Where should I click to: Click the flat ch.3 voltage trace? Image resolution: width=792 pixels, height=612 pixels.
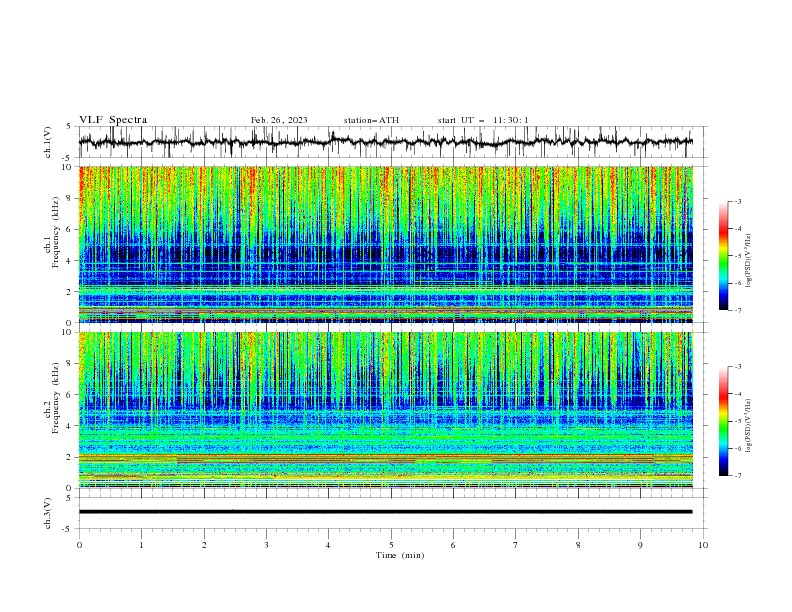point(385,512)
